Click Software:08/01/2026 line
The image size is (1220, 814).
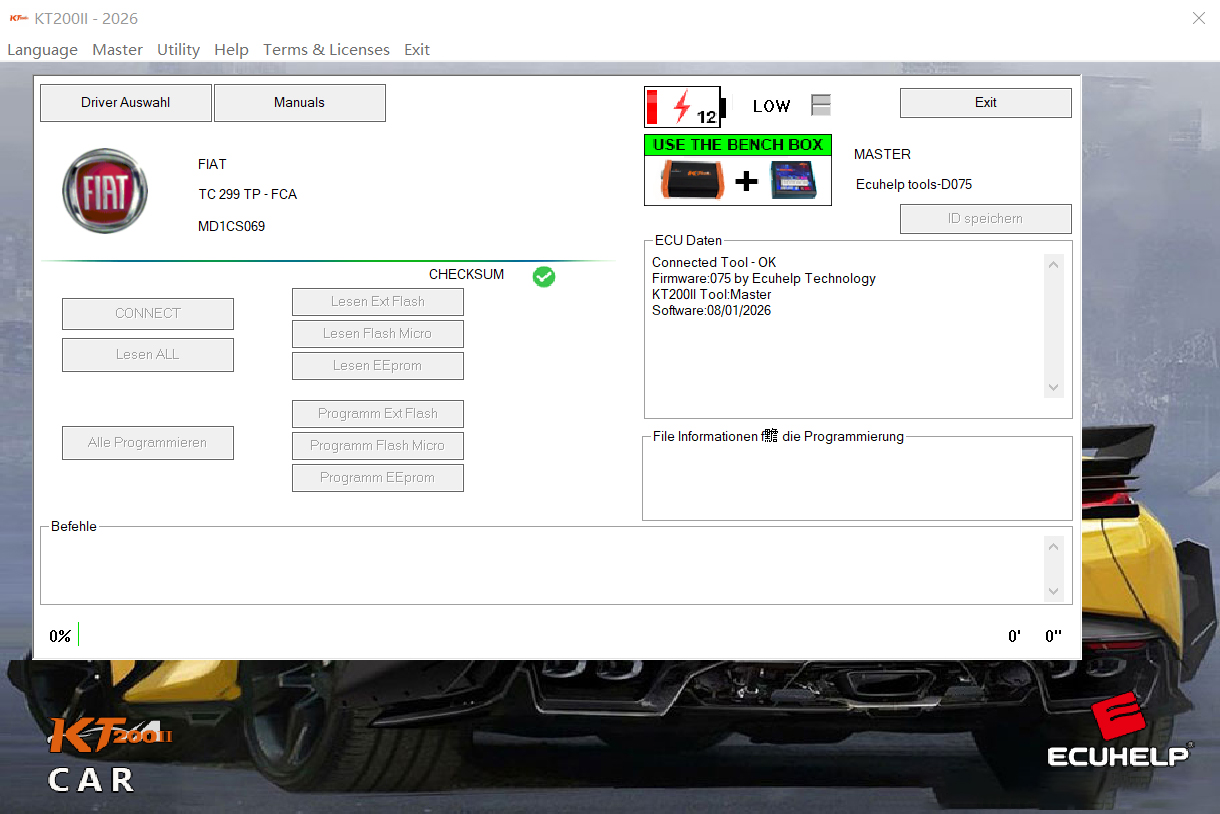tap(712, 311)
